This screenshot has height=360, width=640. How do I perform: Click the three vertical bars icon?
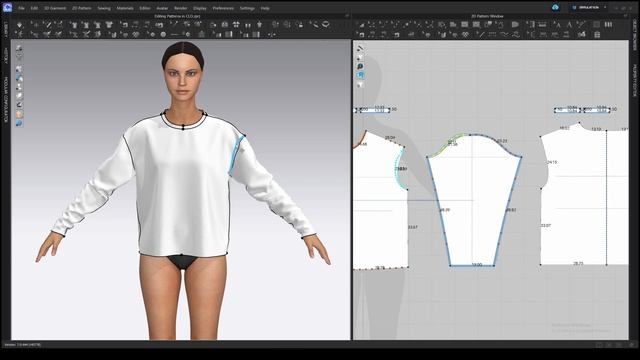point(608,25)
